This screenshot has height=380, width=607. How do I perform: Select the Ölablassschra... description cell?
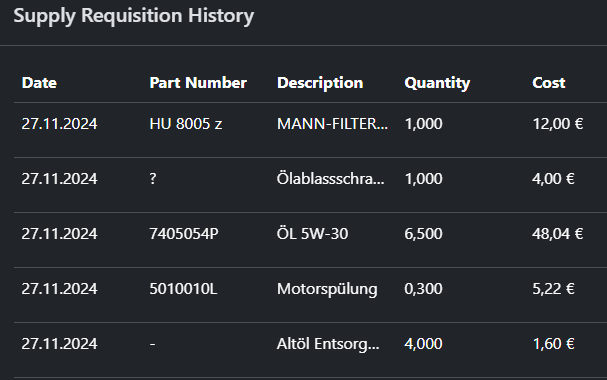331,179
